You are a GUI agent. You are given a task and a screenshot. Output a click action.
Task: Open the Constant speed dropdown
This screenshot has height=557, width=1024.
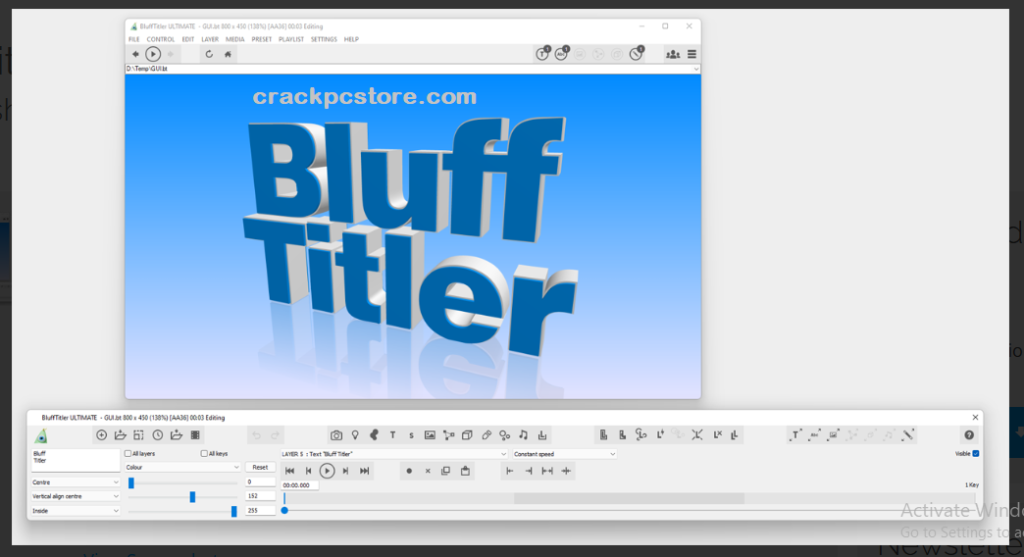pos(564,454)
